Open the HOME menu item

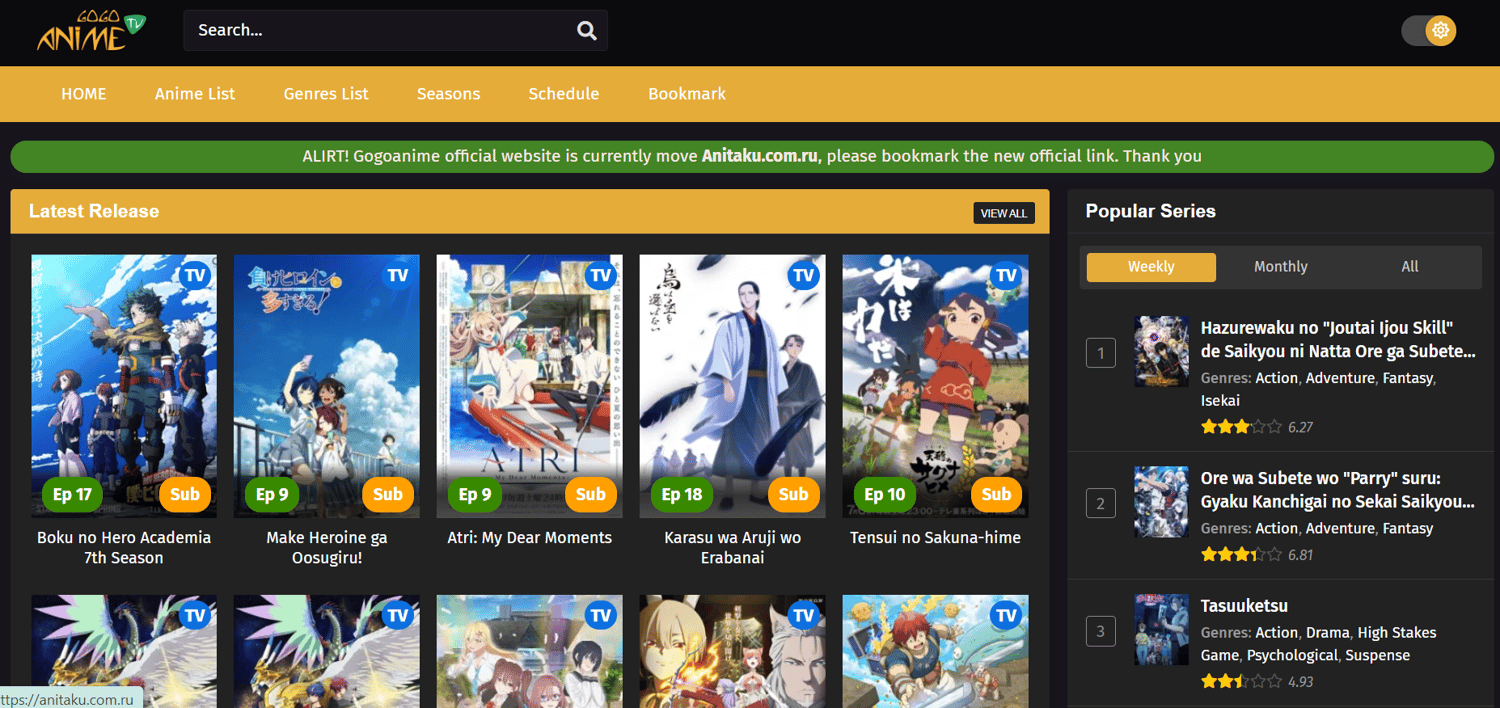point(84,94)
